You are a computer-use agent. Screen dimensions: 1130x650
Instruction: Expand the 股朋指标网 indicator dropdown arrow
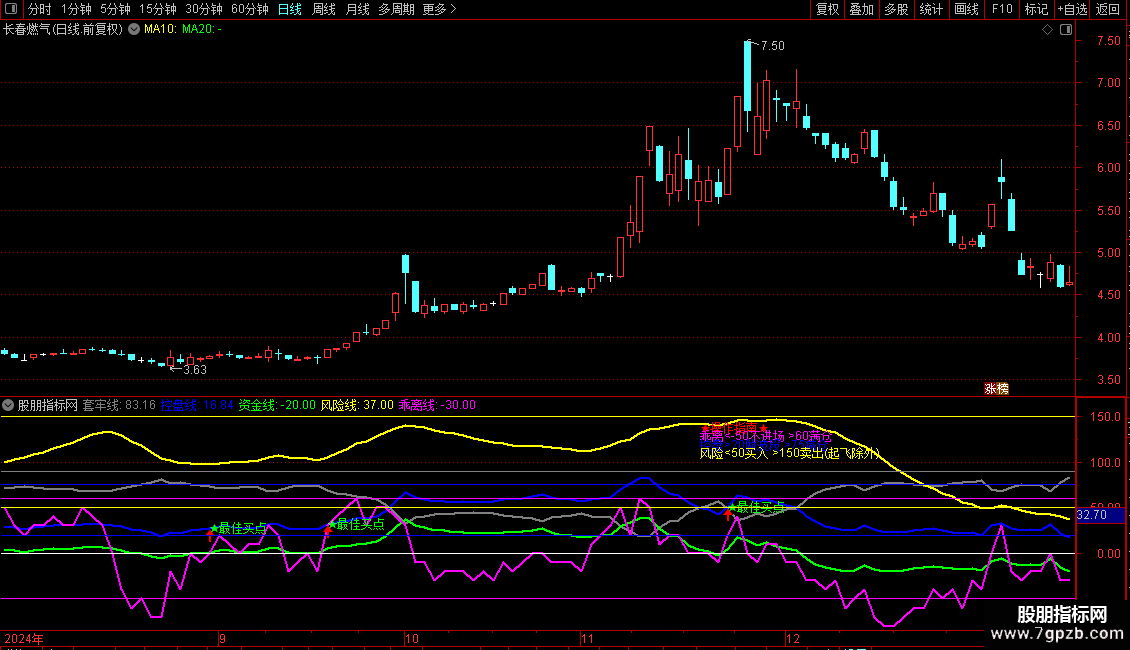coord(9,405)
